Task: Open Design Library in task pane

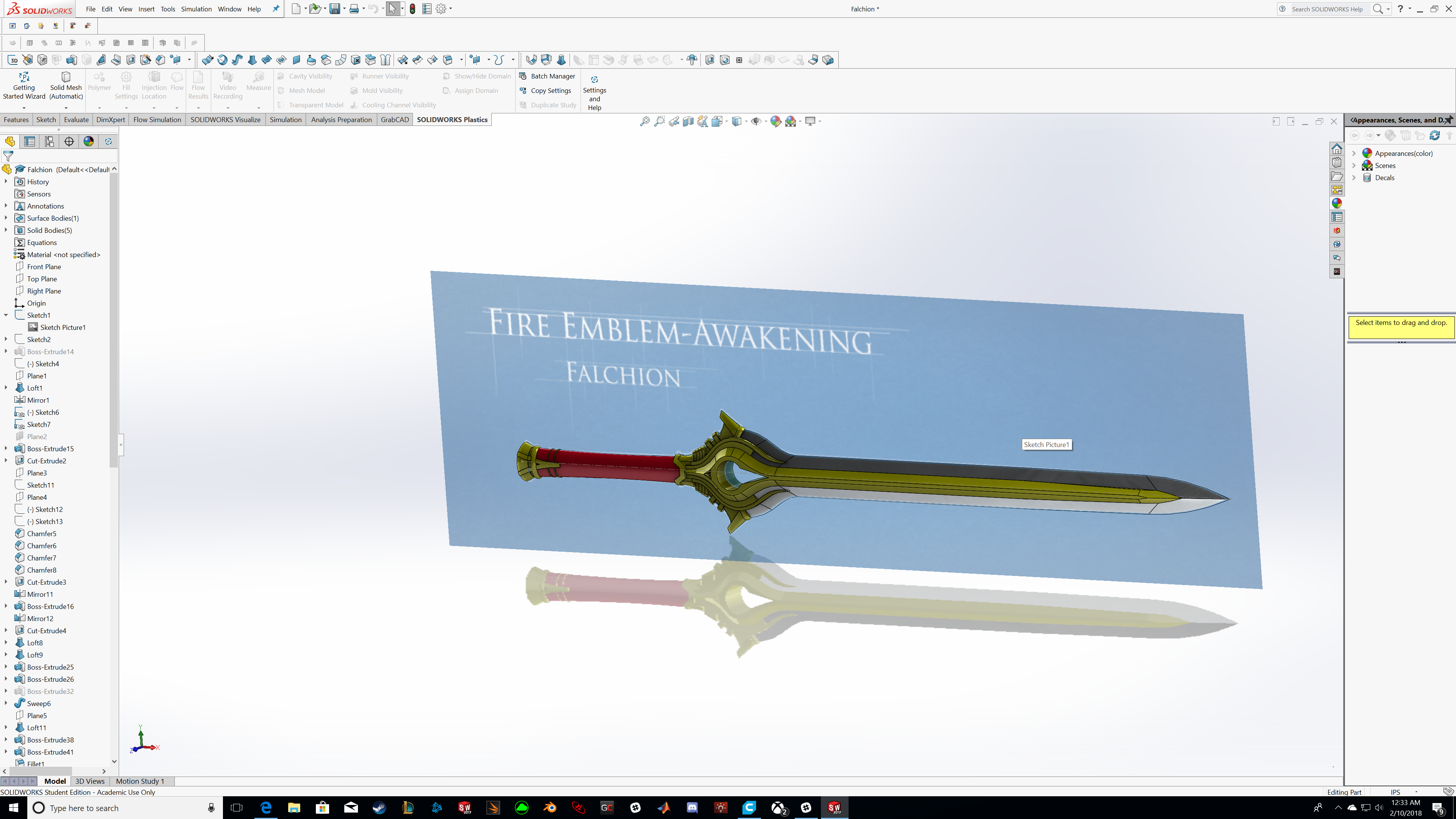Action: 1337,162
